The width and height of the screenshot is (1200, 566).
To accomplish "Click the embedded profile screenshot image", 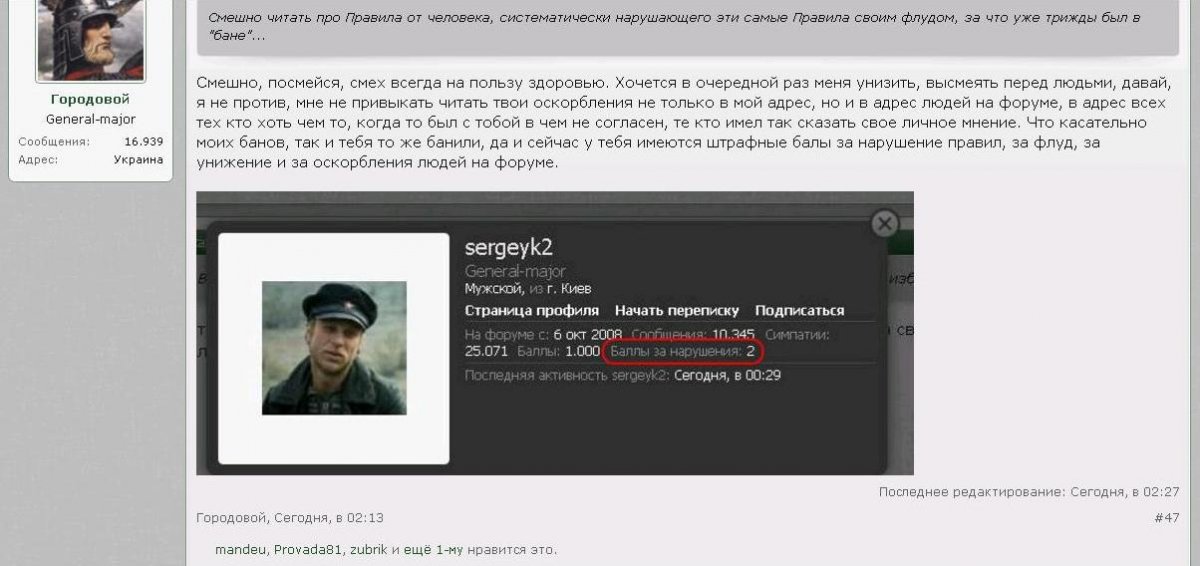I will coord(555,333).
